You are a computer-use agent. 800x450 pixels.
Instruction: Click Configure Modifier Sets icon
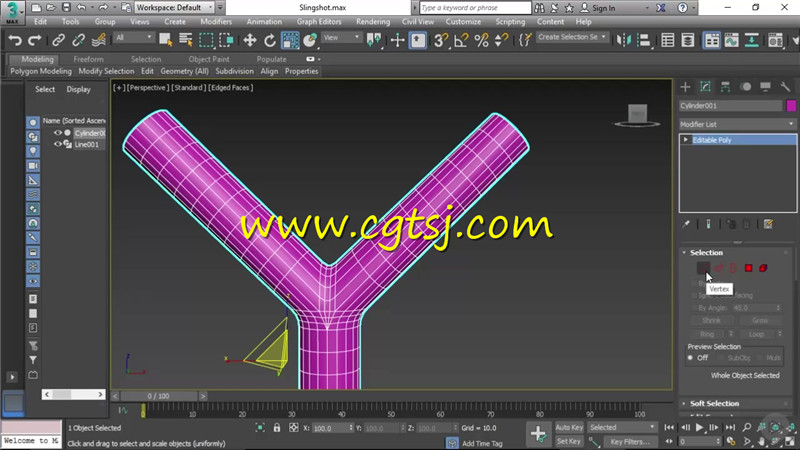click(x=768, y=224)
